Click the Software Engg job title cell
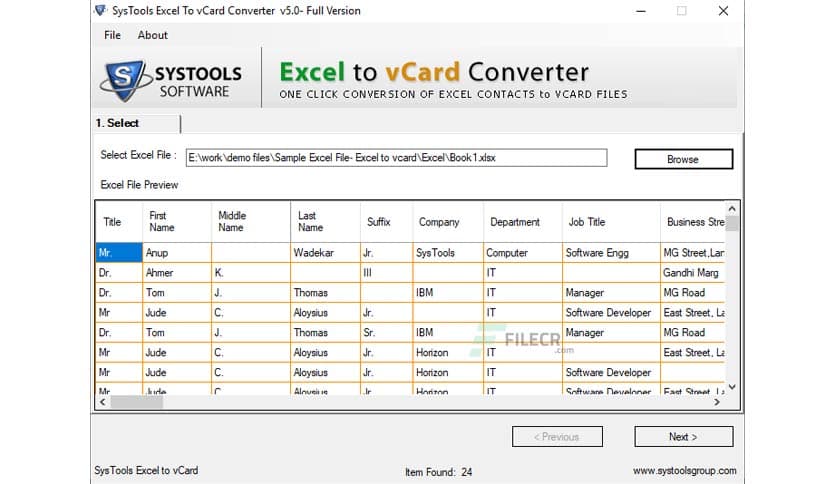Screen dimensions: 836x484 click(x=611, y=253)
